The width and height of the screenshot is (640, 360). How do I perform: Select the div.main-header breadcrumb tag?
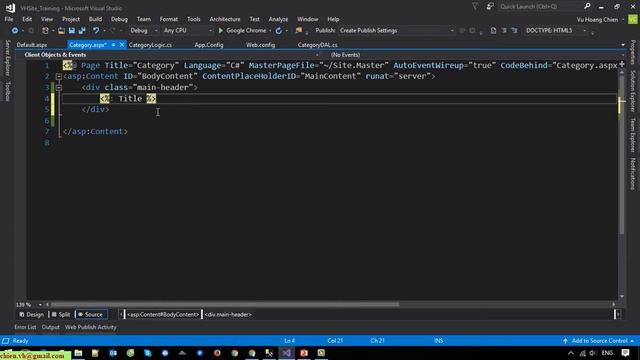tap(228, 314)
